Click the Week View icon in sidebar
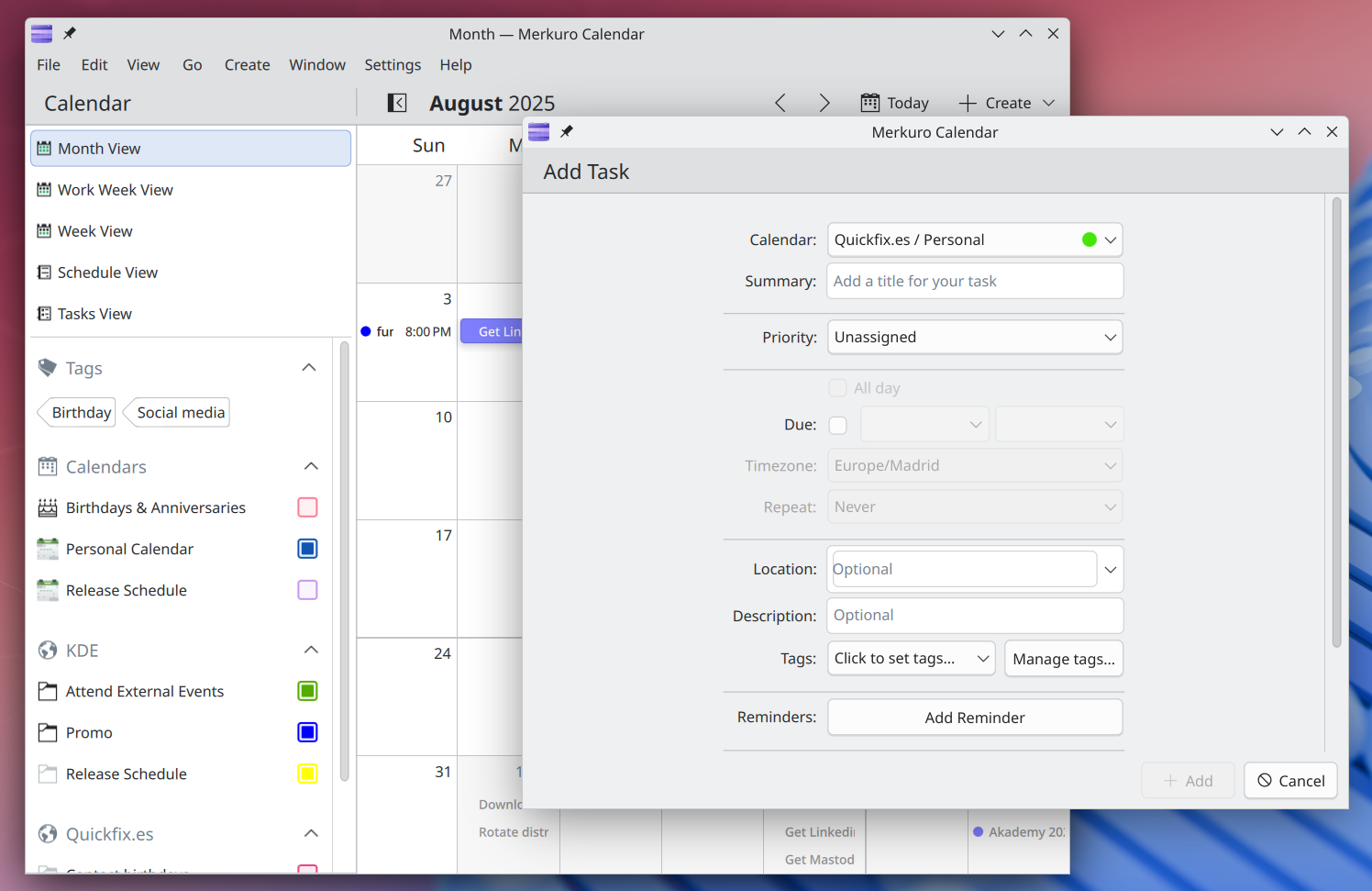This screenshot has width=1372, height=891. [x=44, y=231]
